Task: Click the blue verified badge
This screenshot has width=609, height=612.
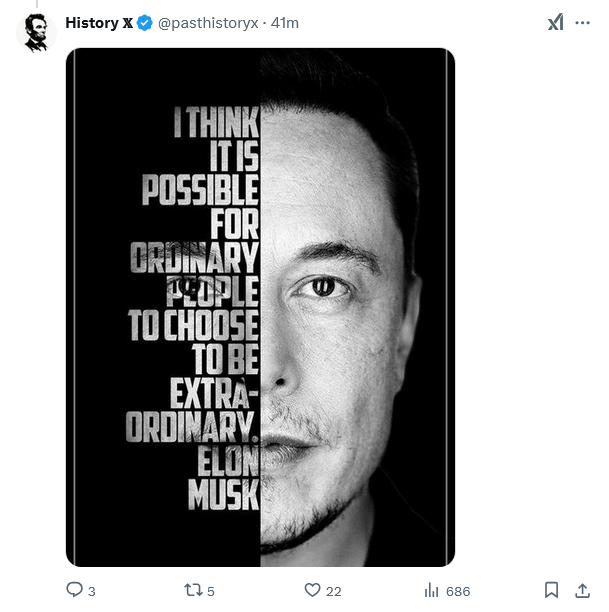Action: tap(144, 23)
